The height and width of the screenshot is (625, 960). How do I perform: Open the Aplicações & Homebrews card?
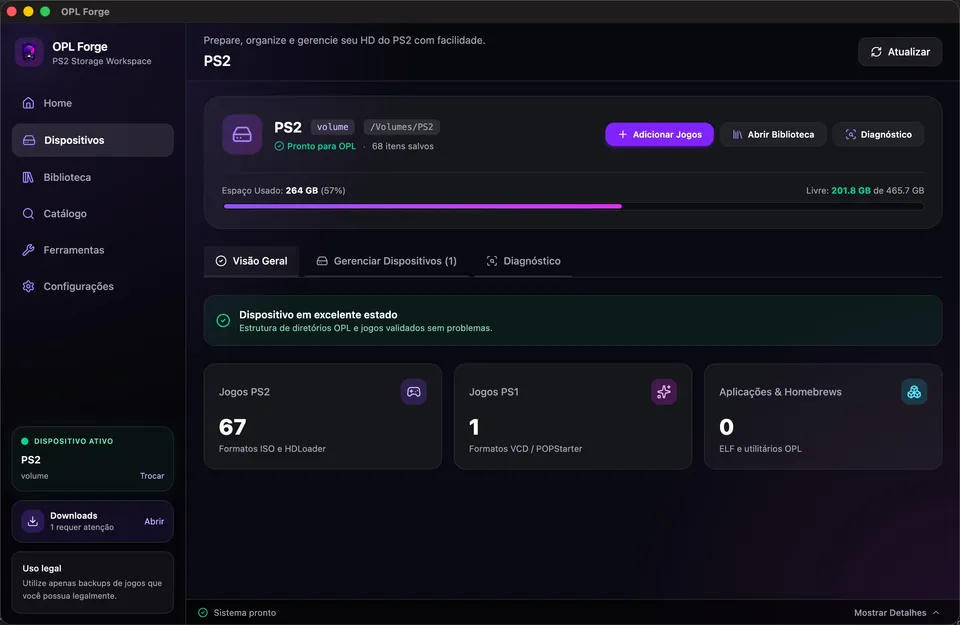[x=823, y=417]
